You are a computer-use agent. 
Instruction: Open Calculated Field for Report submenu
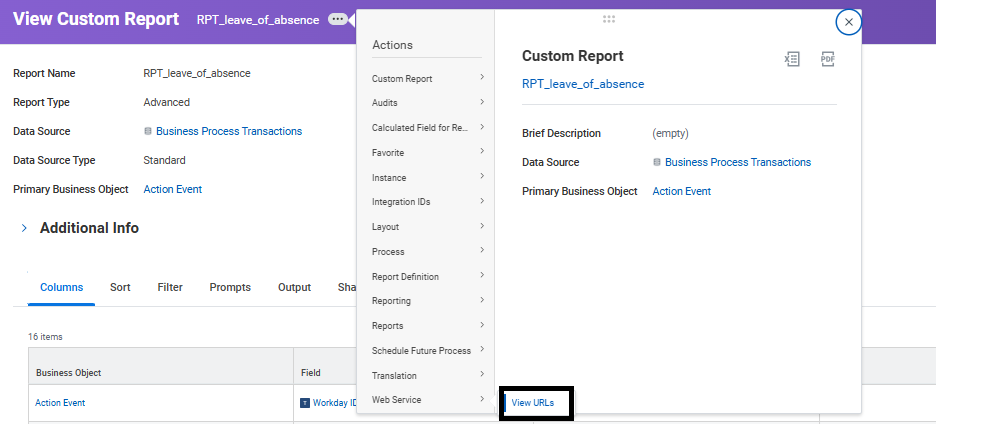[x=428, y=128]
